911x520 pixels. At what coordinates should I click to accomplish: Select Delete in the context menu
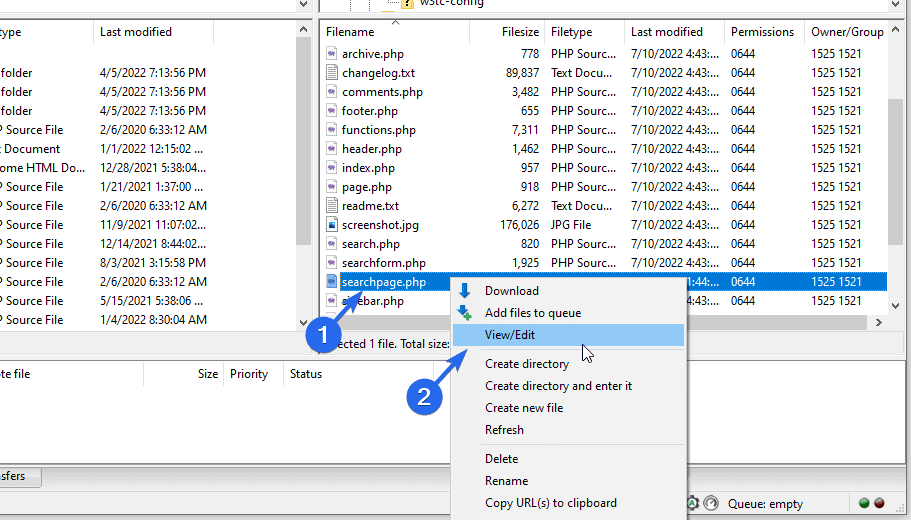click(569, 459)
